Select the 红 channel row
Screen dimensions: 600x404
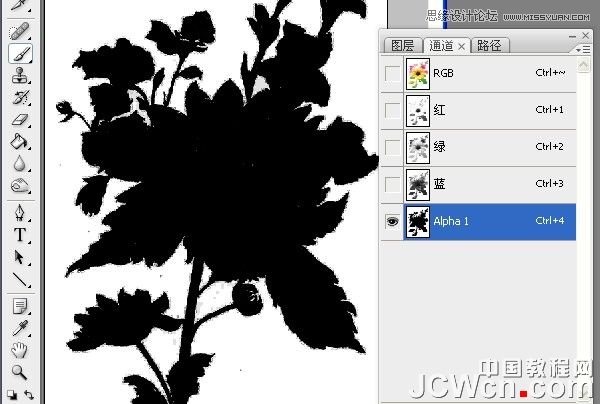pyautogui.click(x=490, y=110)
